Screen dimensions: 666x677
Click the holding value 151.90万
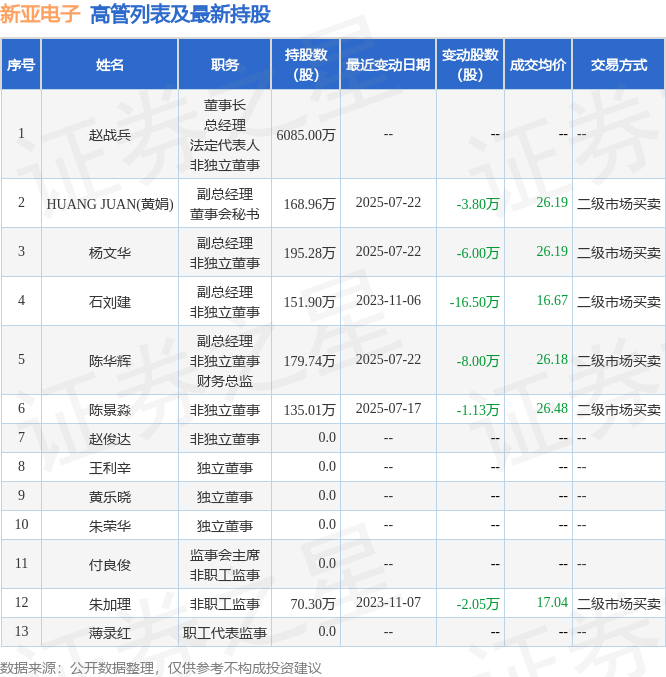(309, 302)
